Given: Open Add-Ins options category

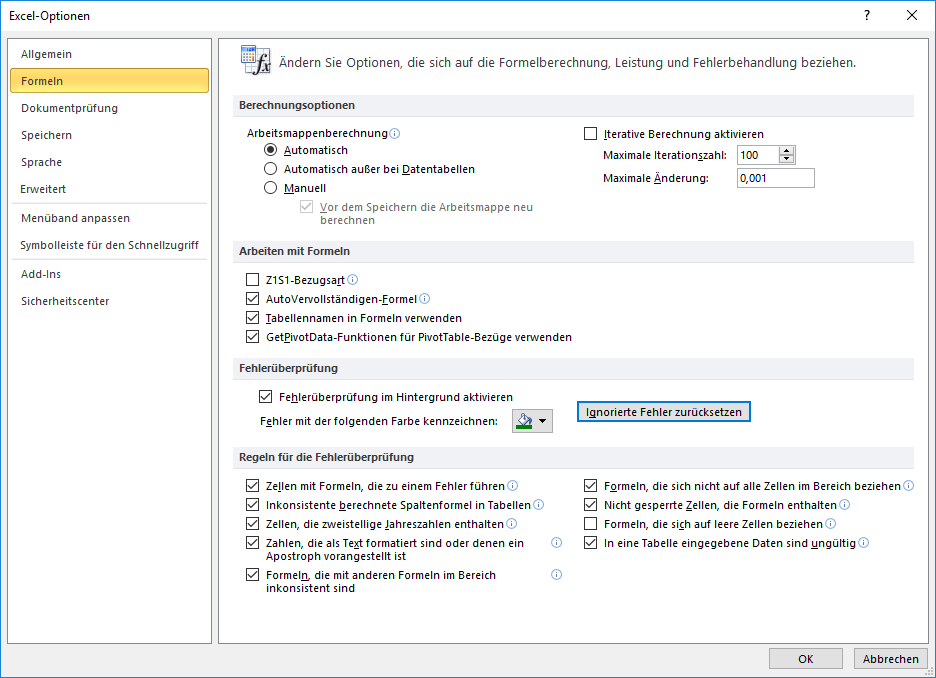Looking at the screenshot, I should pos(110,274).
